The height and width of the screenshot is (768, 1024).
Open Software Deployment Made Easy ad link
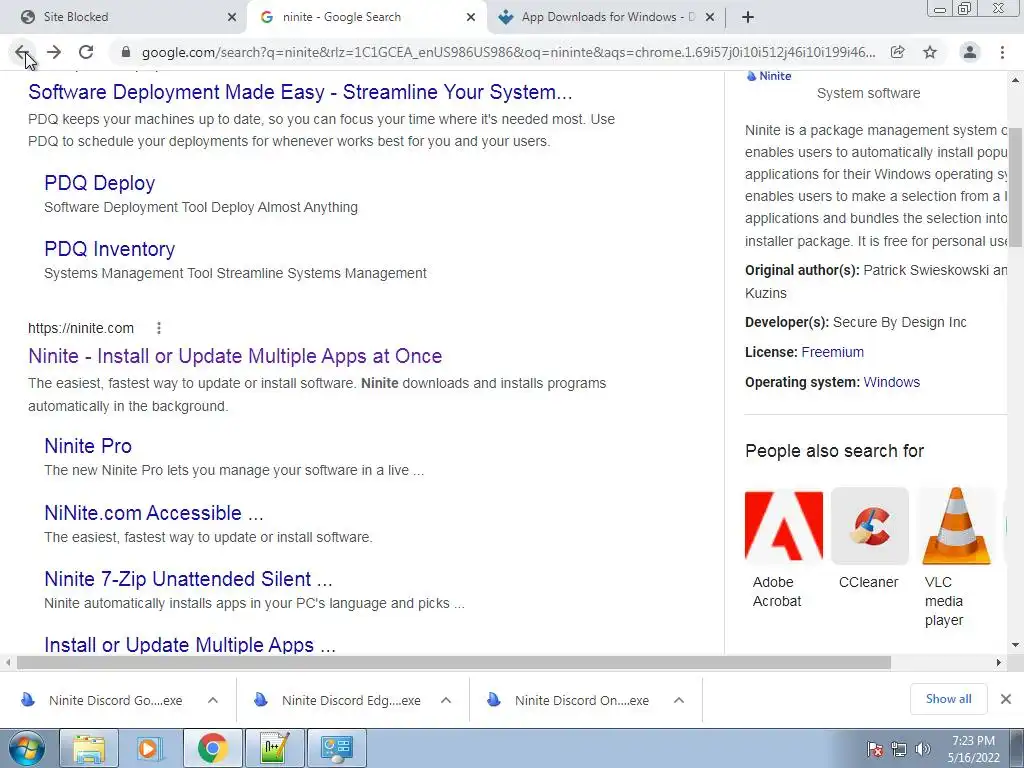pos(300,92)
